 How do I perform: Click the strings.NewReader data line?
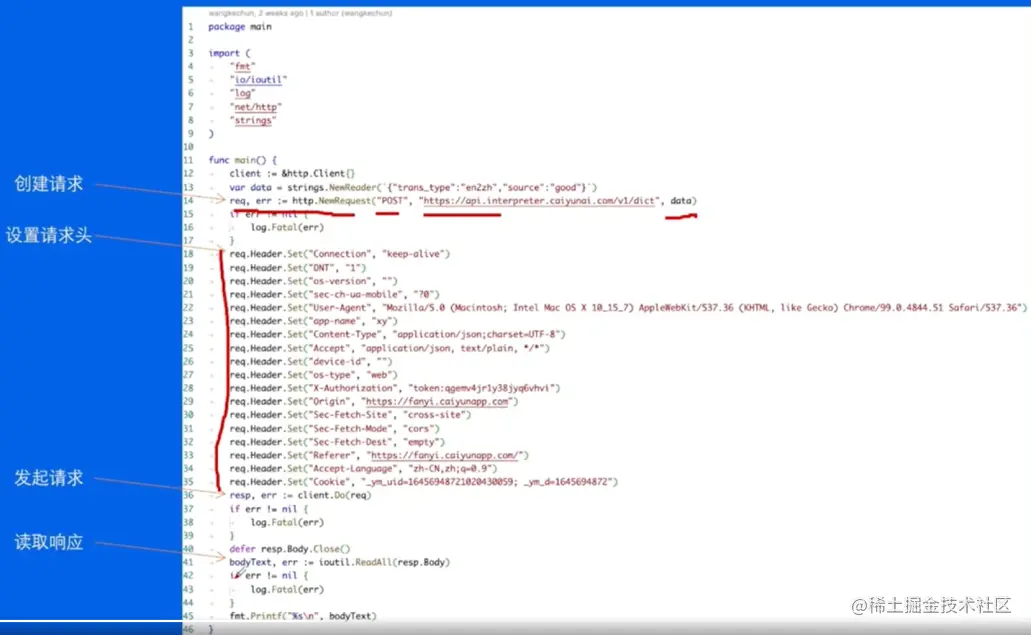coord(413,187)
